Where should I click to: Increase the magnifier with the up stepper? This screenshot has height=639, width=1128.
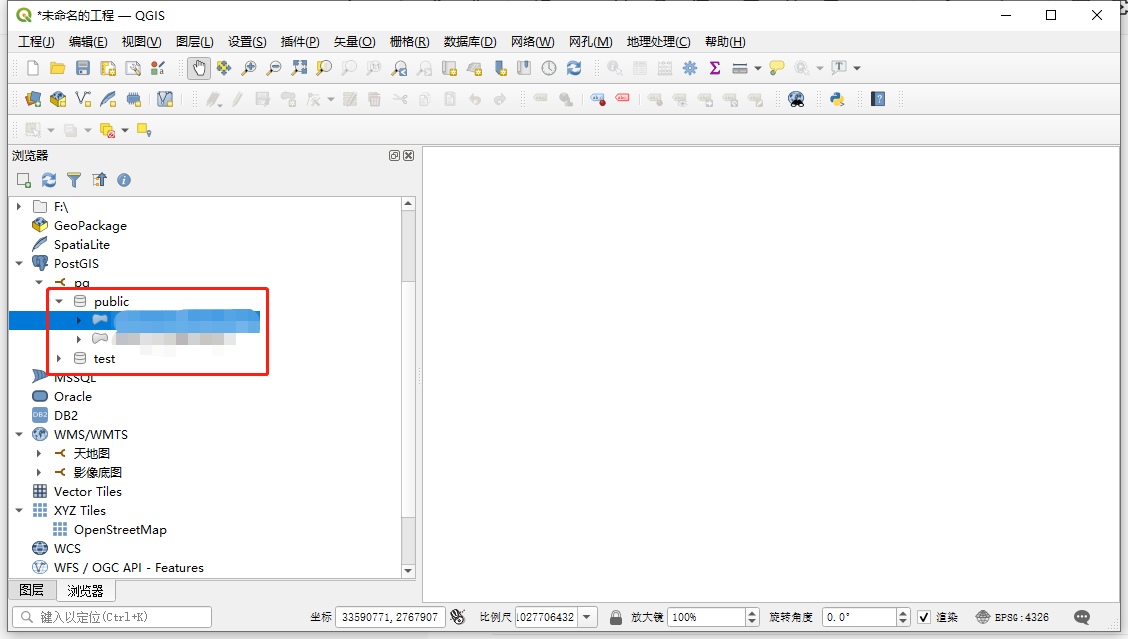click(x=752, y=613)
